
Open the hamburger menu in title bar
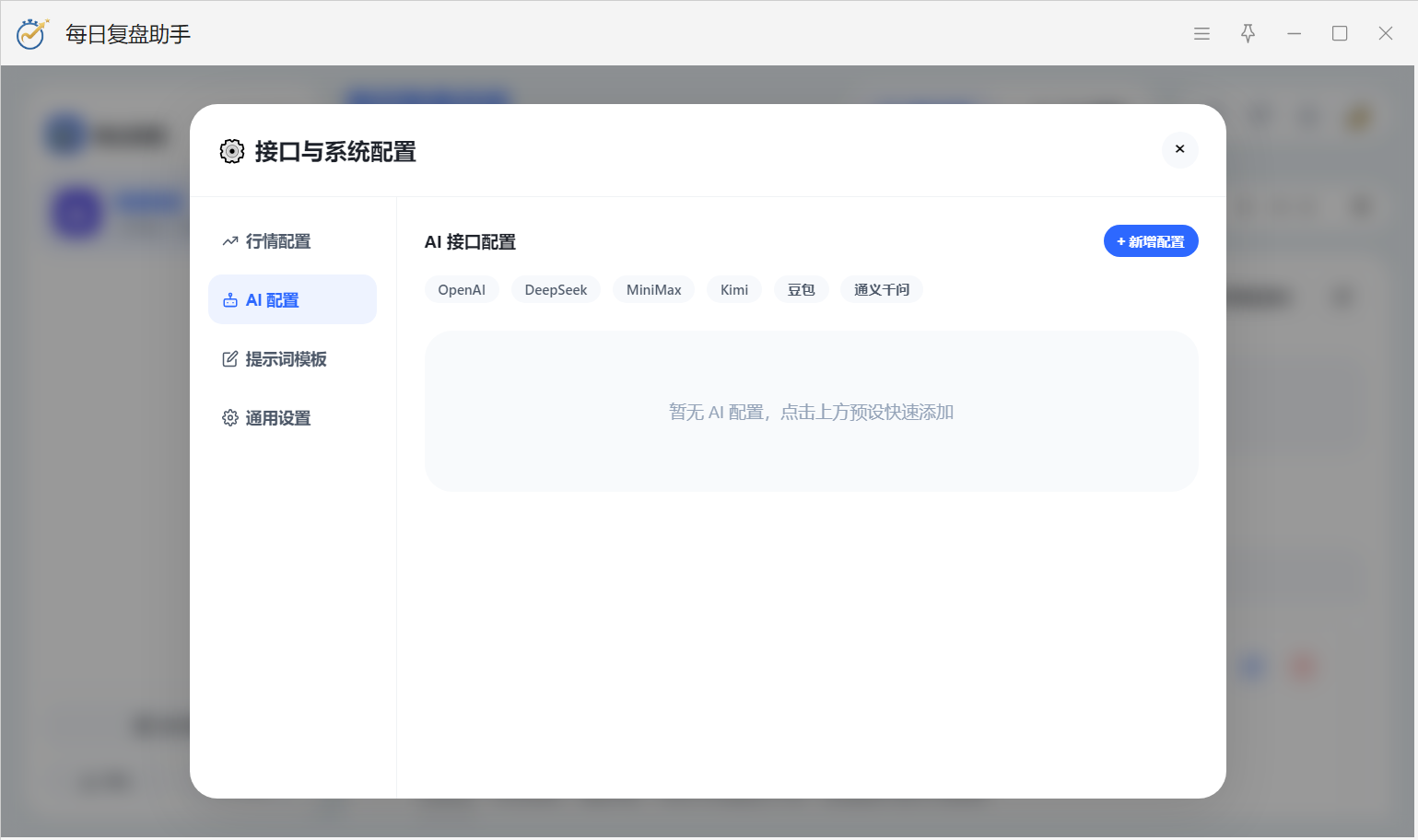(x=1201, y=34)
